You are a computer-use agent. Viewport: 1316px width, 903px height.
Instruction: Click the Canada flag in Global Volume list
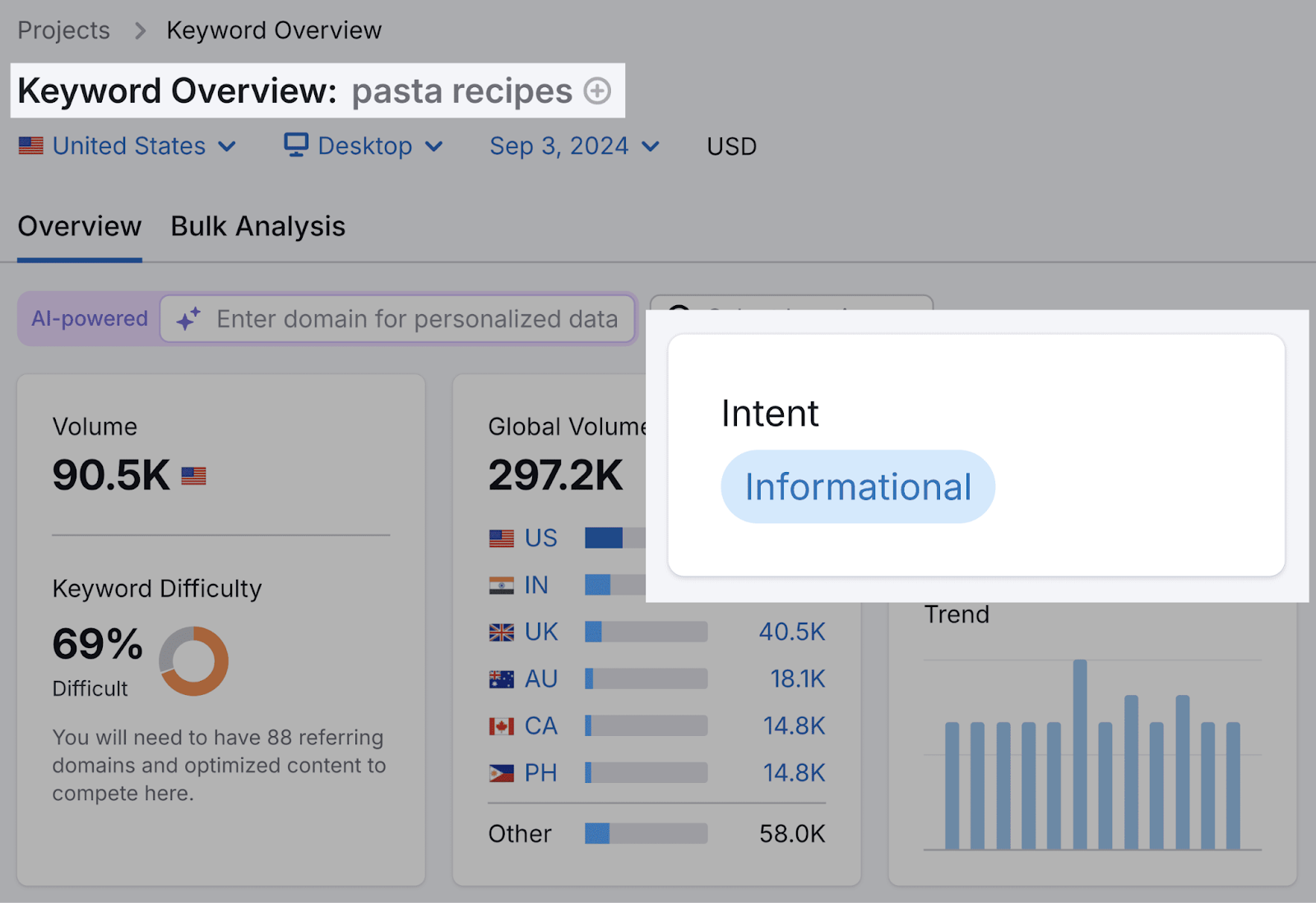(x=503, y=725)
